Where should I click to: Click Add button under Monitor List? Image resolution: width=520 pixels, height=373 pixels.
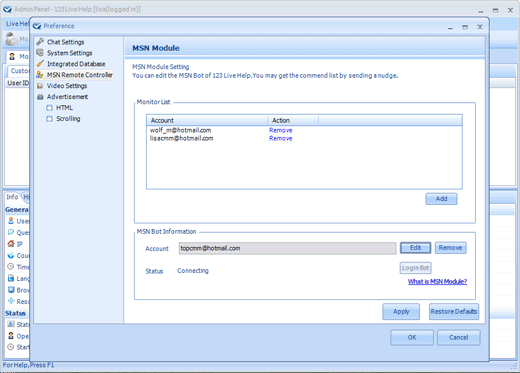(441, 199)
